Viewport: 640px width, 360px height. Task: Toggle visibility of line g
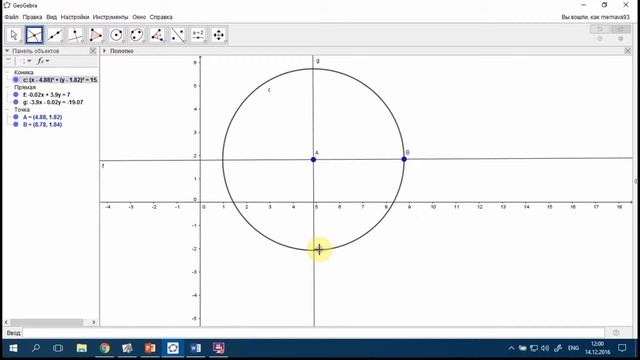point(16,102)
